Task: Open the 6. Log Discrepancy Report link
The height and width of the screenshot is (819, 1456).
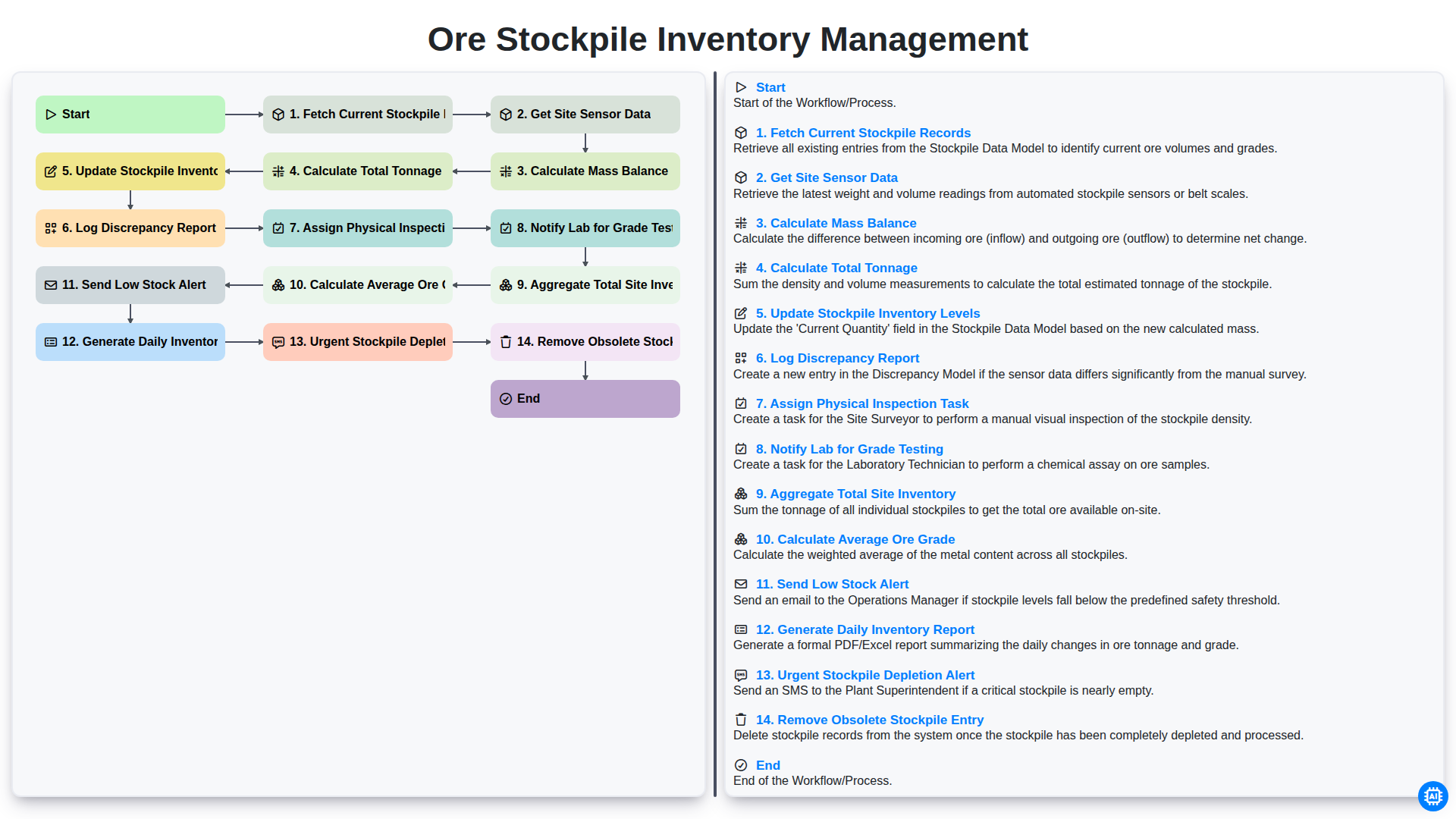Action: tap(837, 358)
